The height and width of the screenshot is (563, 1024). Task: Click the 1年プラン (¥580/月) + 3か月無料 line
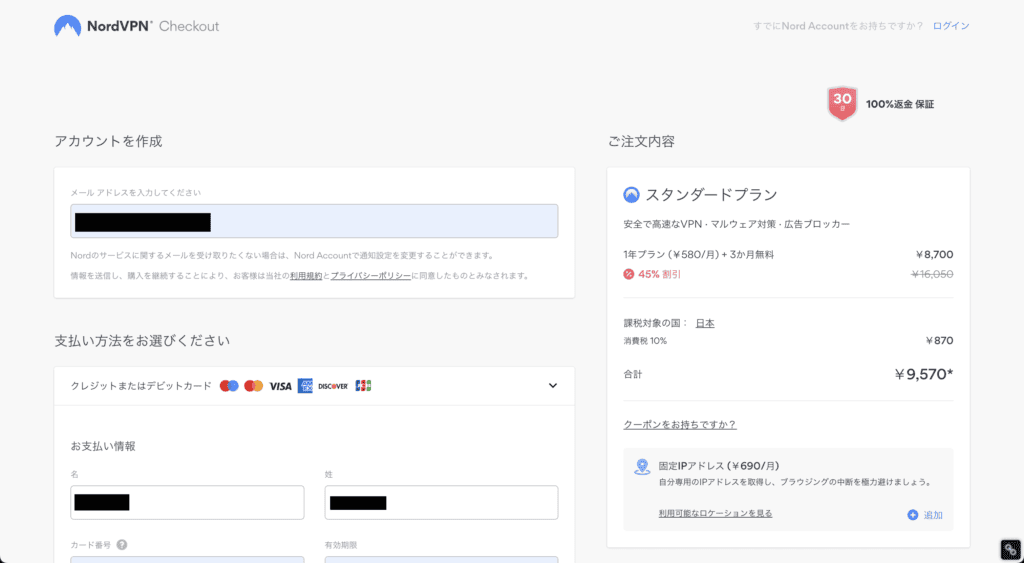(699, 255)
